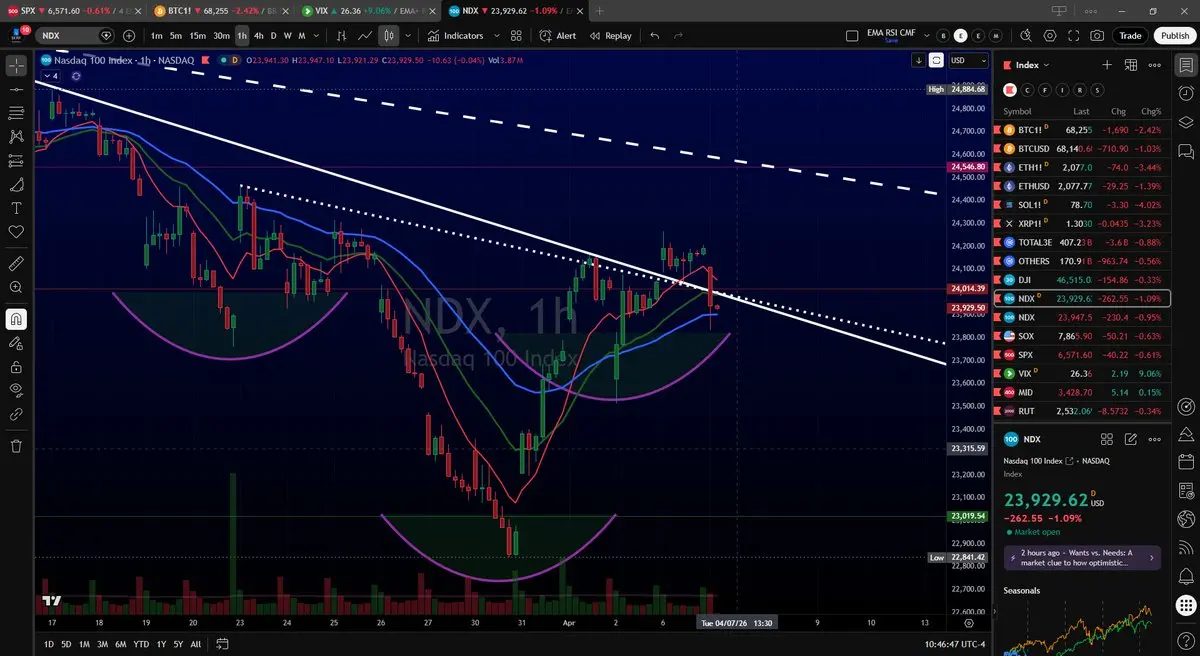
Task: Select the YTD date range
Action: pyautogui.click(x=141, y=644)
